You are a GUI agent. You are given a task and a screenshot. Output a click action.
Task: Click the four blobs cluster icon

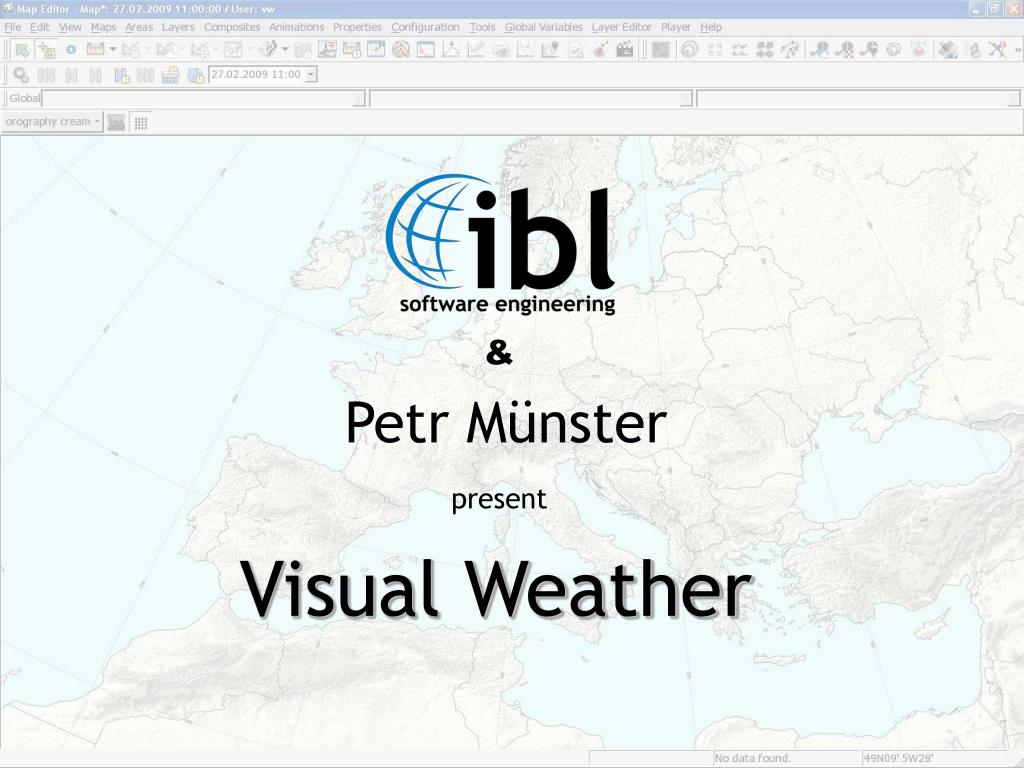(x=765, y=50)
